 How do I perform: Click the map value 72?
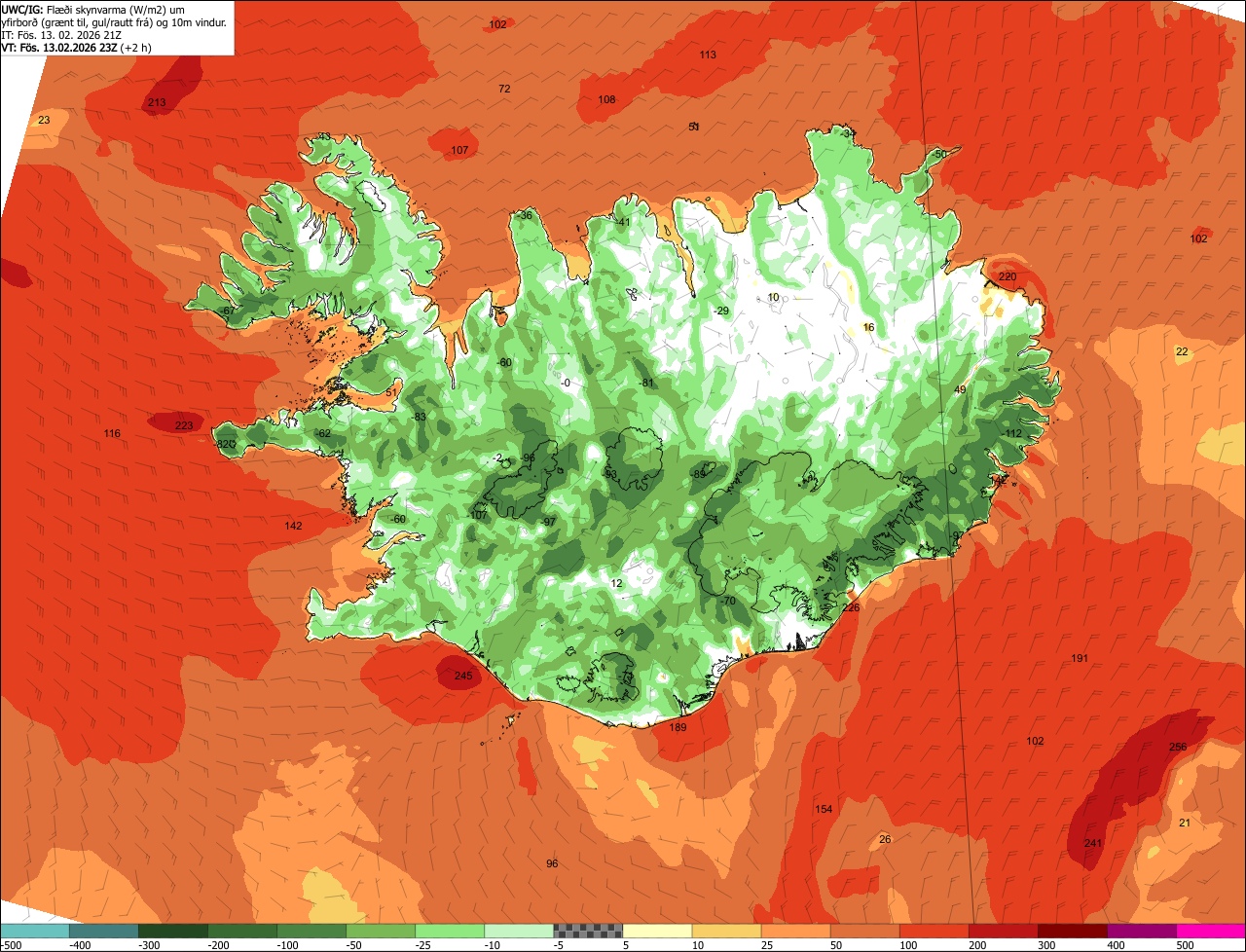pos(504,89)
